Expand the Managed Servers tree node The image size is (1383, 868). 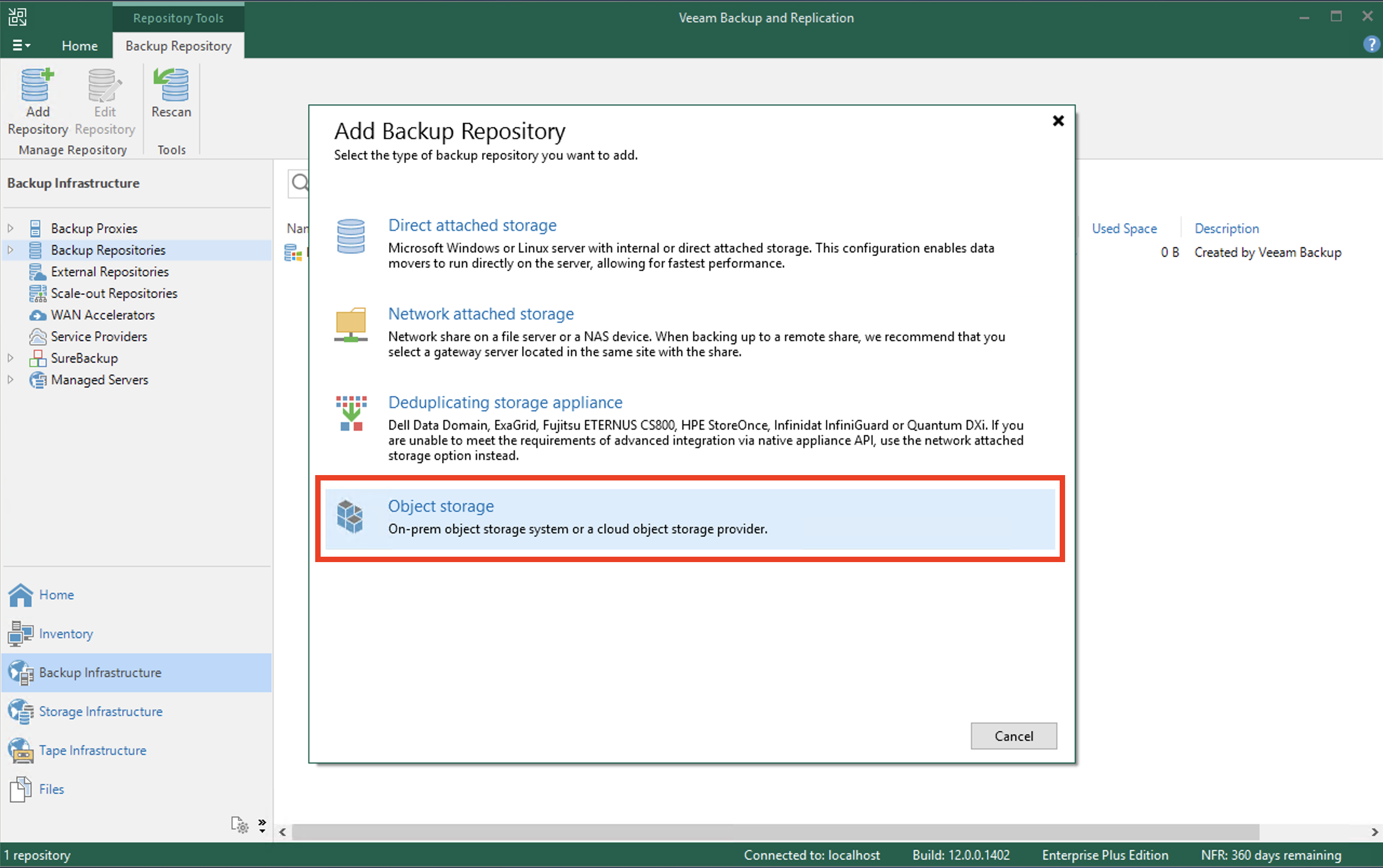(x=10, y=379)
